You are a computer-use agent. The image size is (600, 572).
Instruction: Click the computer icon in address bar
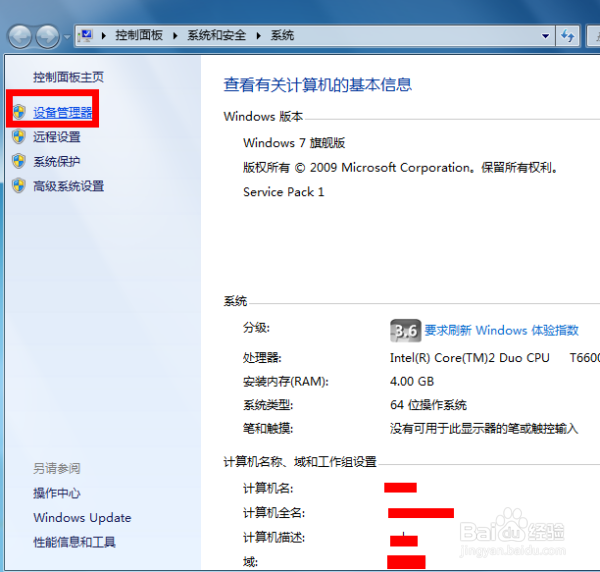(x=85, y=36)
